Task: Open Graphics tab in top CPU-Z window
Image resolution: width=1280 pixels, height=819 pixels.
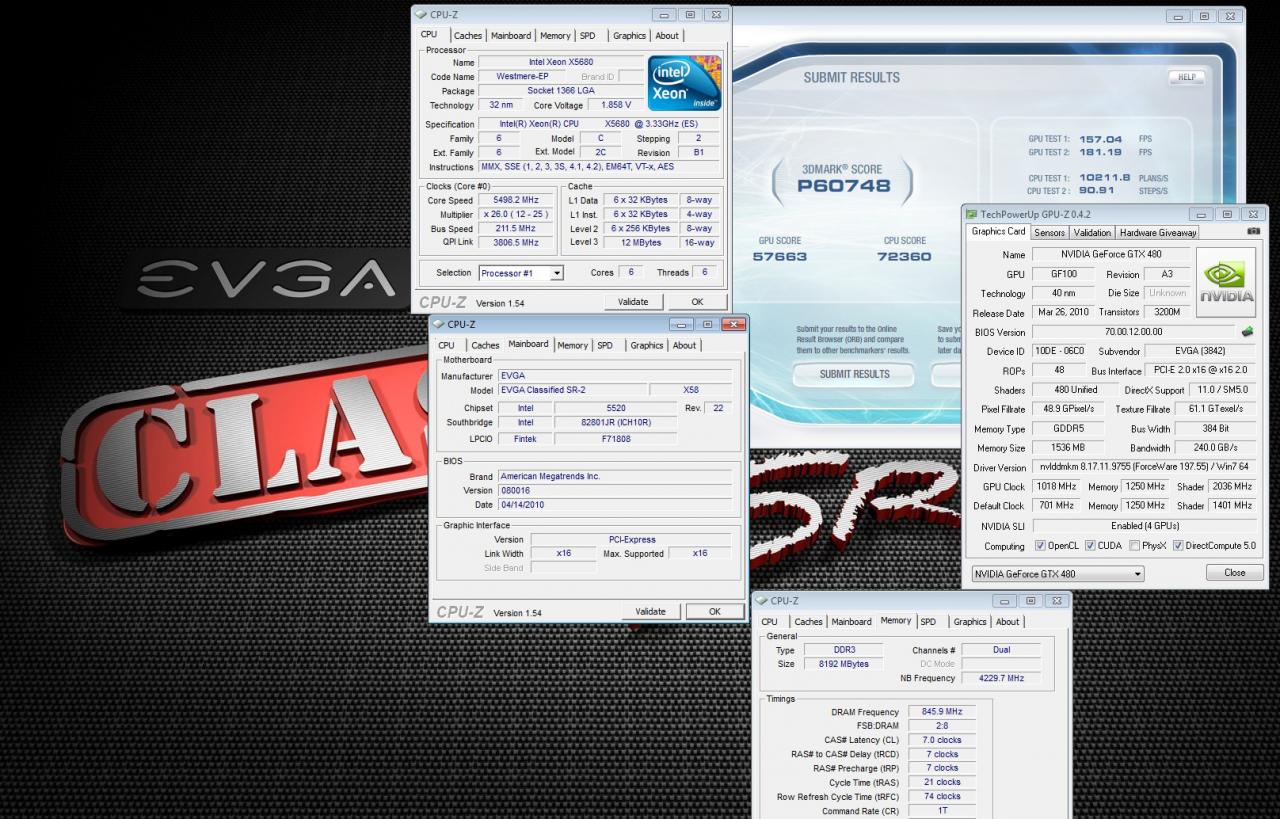Action: [629, 36]
